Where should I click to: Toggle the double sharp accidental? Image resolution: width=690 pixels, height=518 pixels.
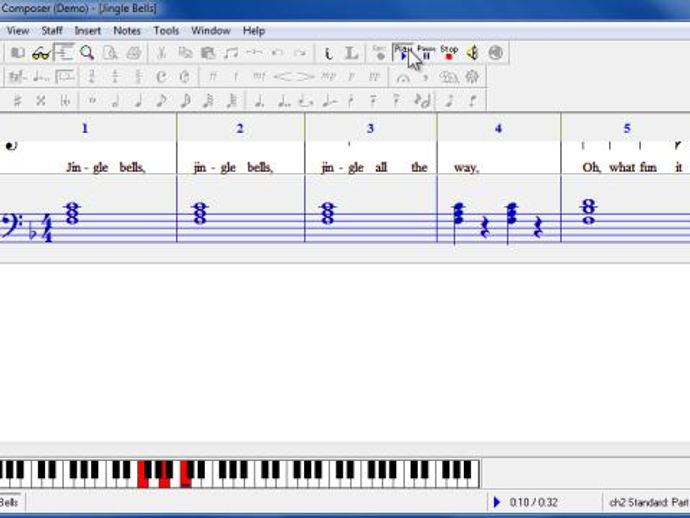[41, 101]
